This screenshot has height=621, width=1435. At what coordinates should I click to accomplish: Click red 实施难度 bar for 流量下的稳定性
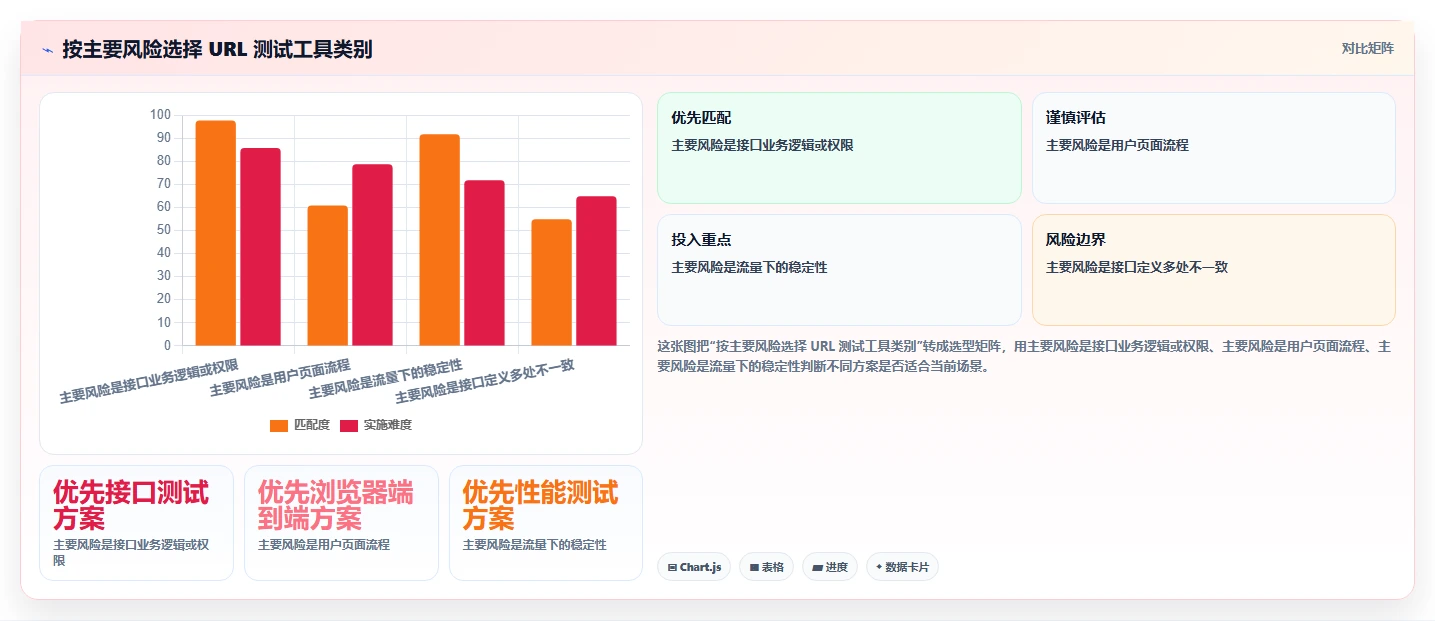tap(484, 263)
